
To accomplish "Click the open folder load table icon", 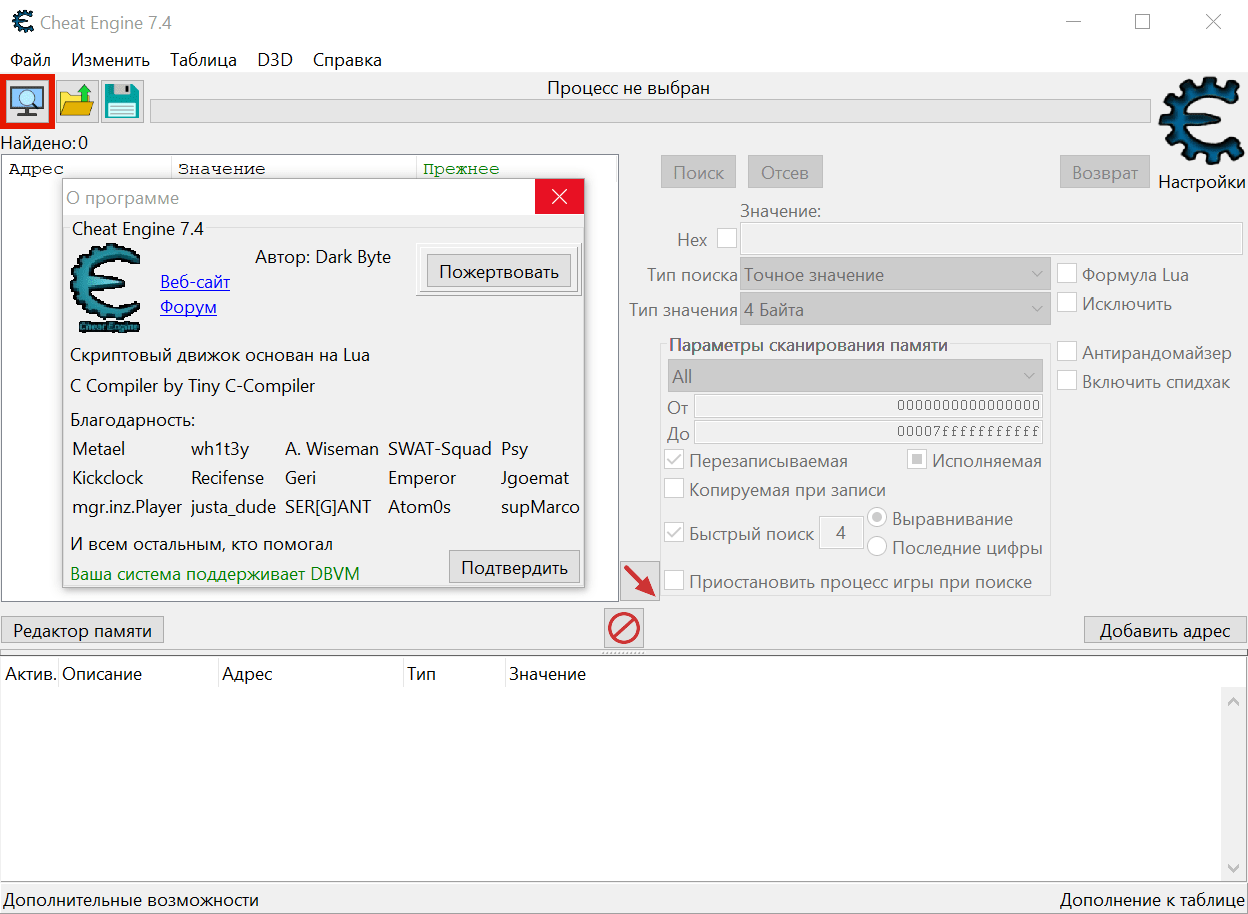I will 77,101.
